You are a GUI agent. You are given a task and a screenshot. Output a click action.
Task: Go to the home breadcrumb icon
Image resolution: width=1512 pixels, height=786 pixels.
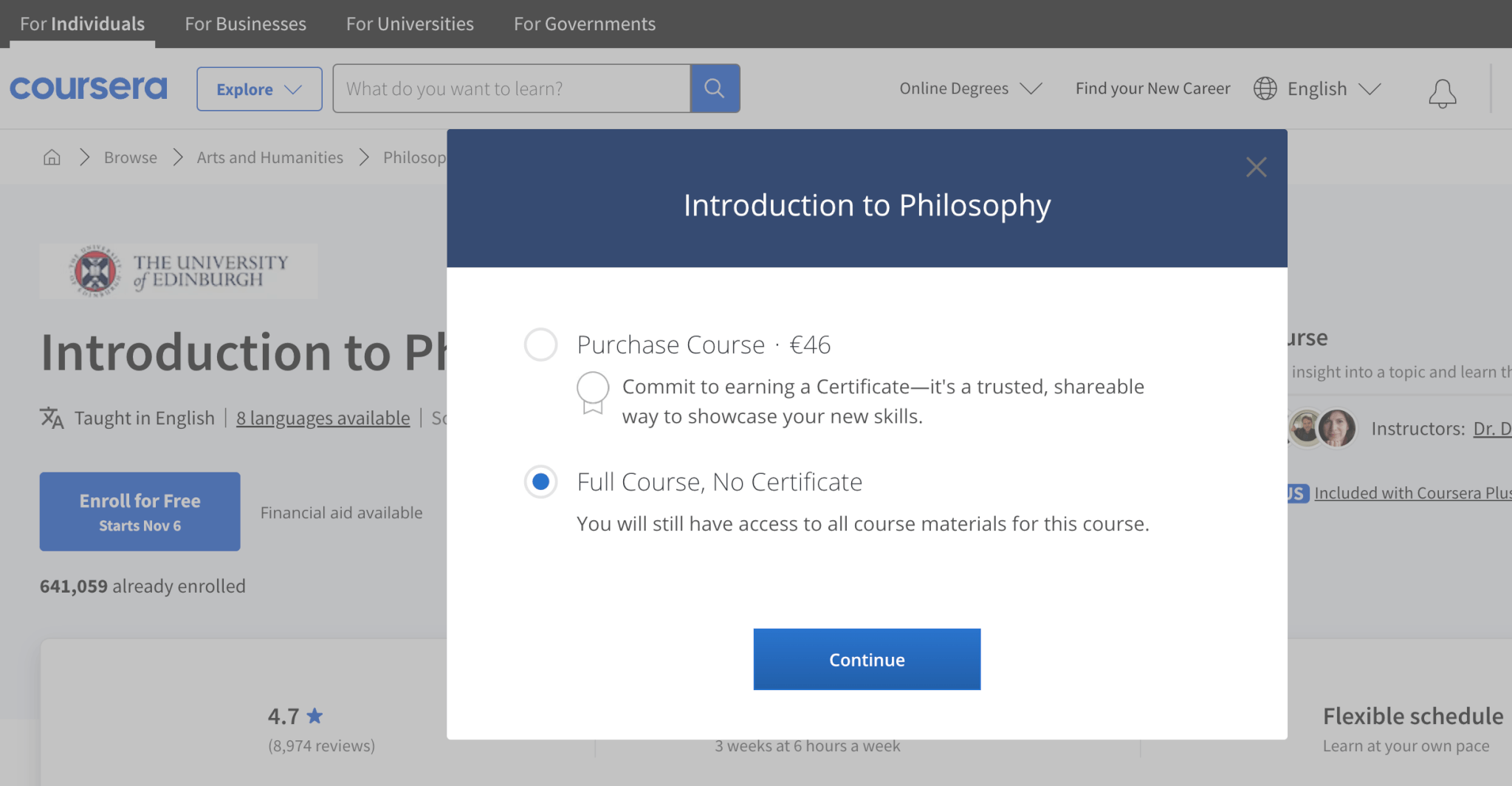pos(52,157)
